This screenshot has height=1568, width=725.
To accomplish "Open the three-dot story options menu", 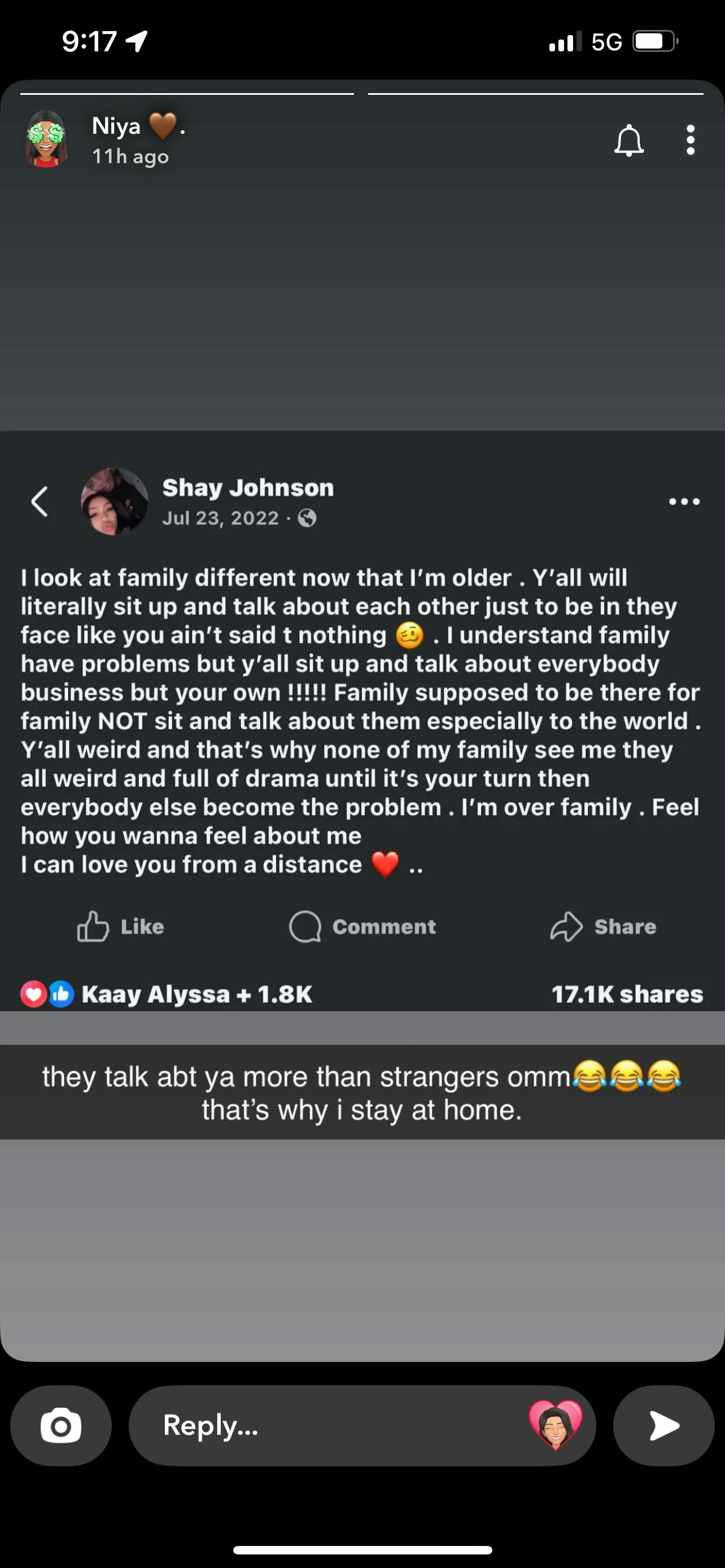I will pos(691,141).
